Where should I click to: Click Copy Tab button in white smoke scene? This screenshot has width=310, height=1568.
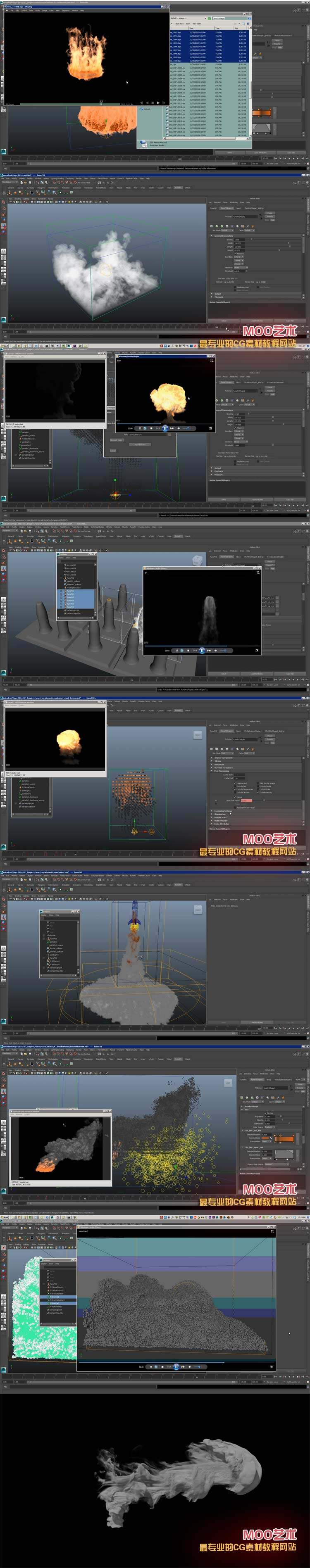point(291,321)
